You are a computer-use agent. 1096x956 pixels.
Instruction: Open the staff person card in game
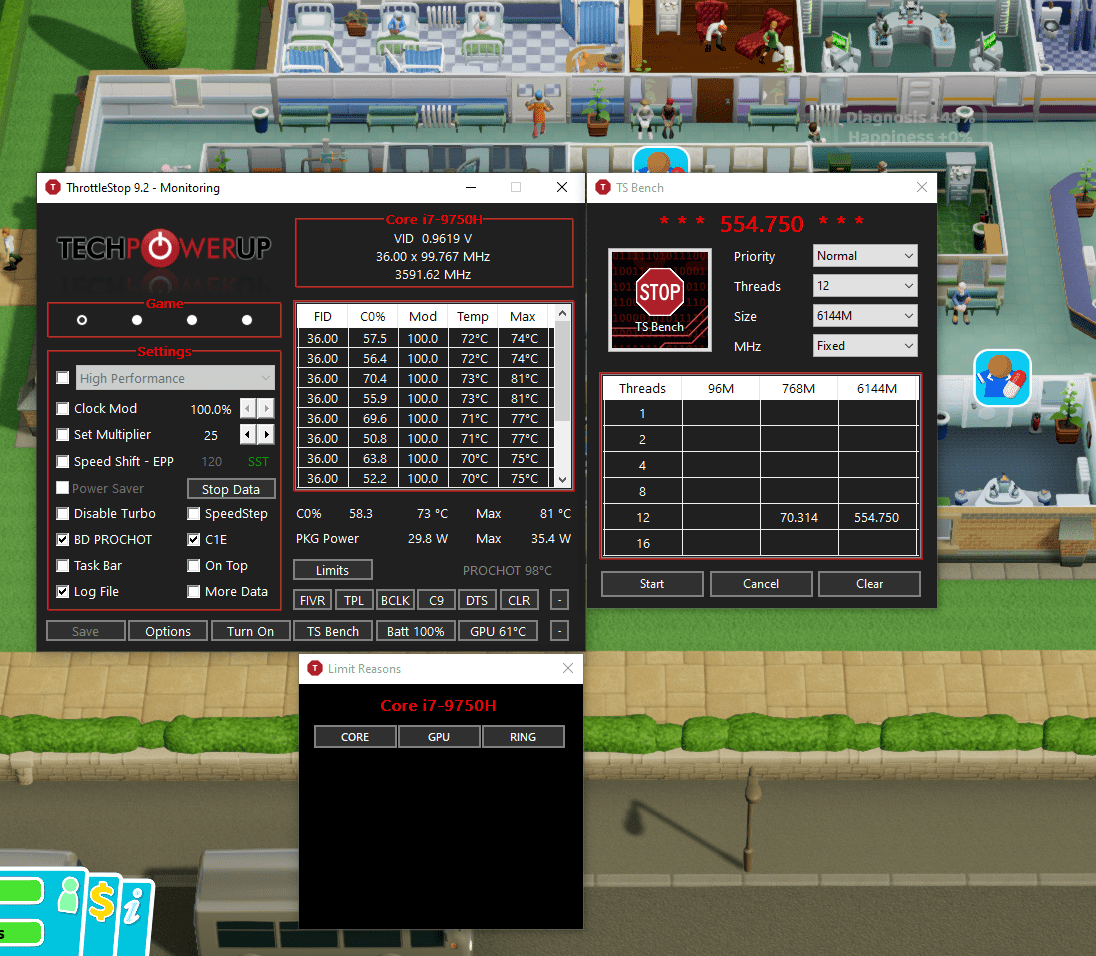tap(68, 896)
